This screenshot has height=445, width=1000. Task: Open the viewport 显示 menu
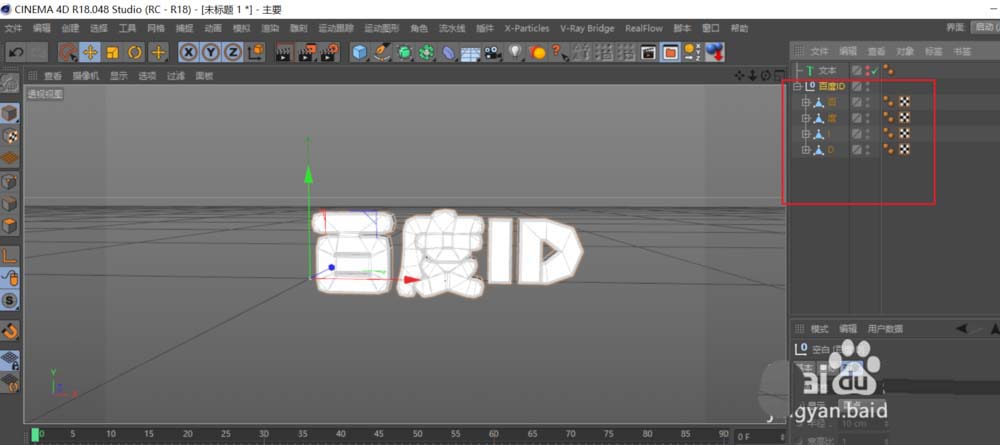118,76
